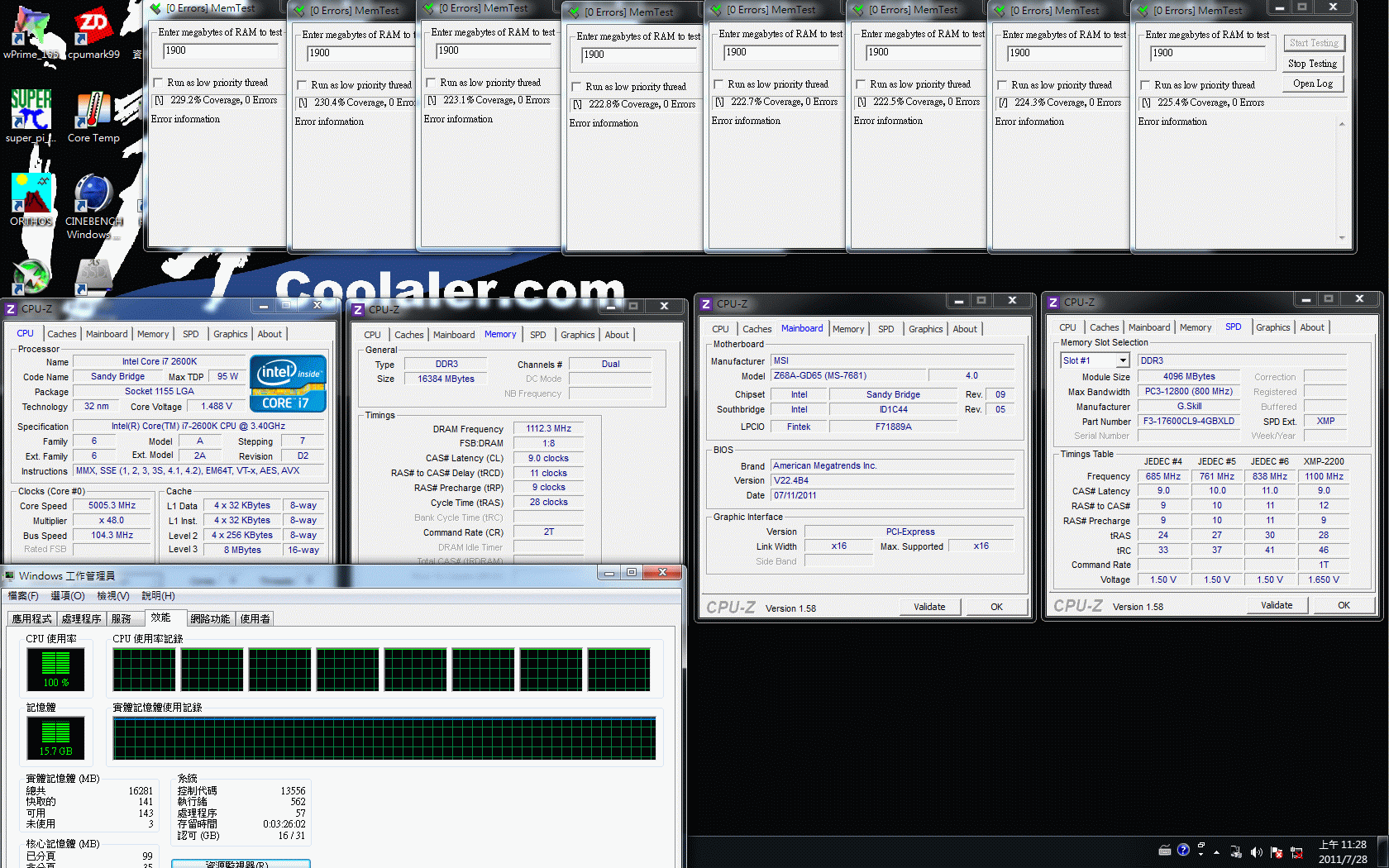Click title icon of MemTest with 225.4% coverage
Image resolution: width=1389 pixels, height=868 pixels.
point(1143,11)
